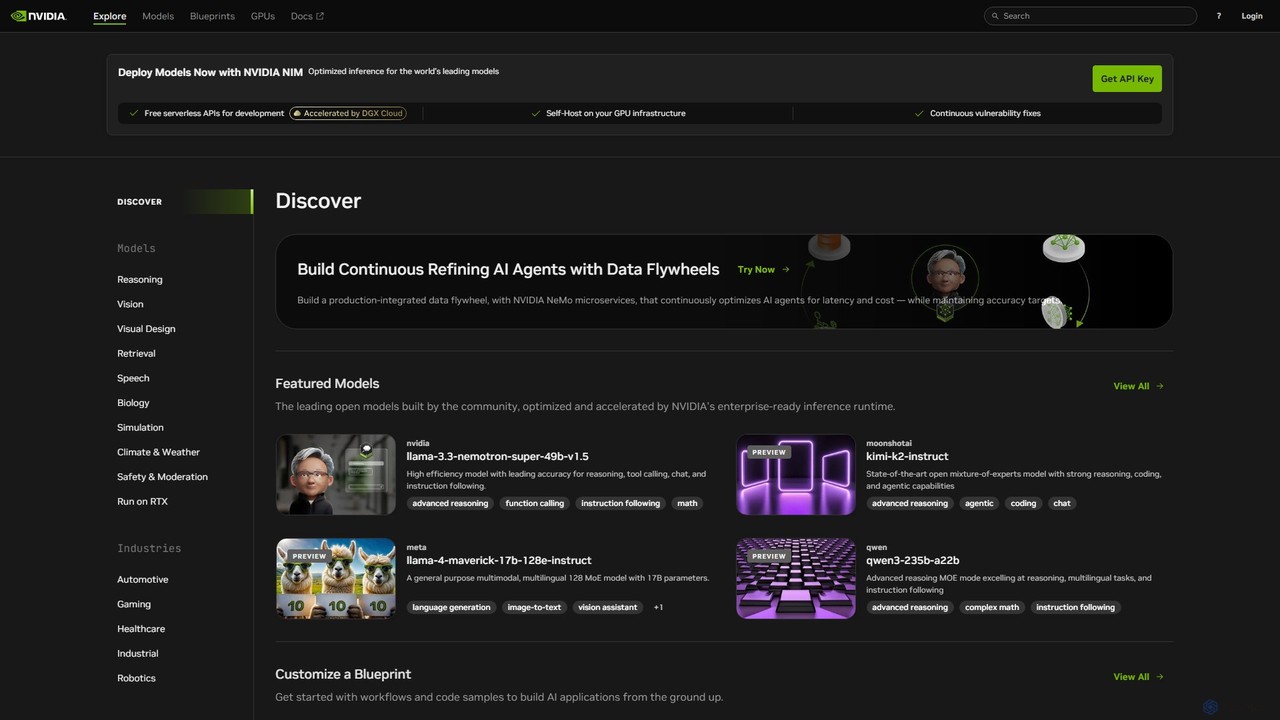Open the Models tab
The image size is (1280, 720).
coord(158,16)
